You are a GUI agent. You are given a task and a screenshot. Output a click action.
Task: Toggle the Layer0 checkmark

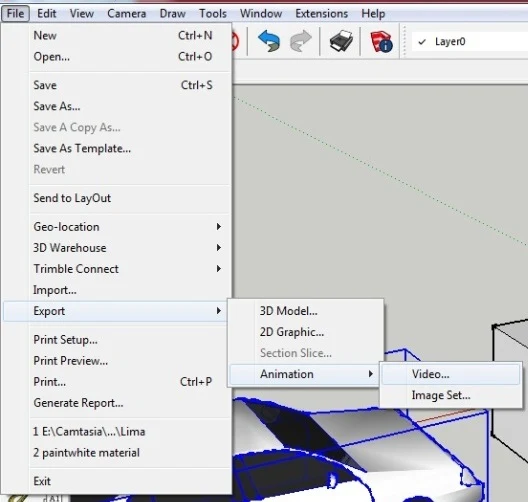(x=422, y=42)
